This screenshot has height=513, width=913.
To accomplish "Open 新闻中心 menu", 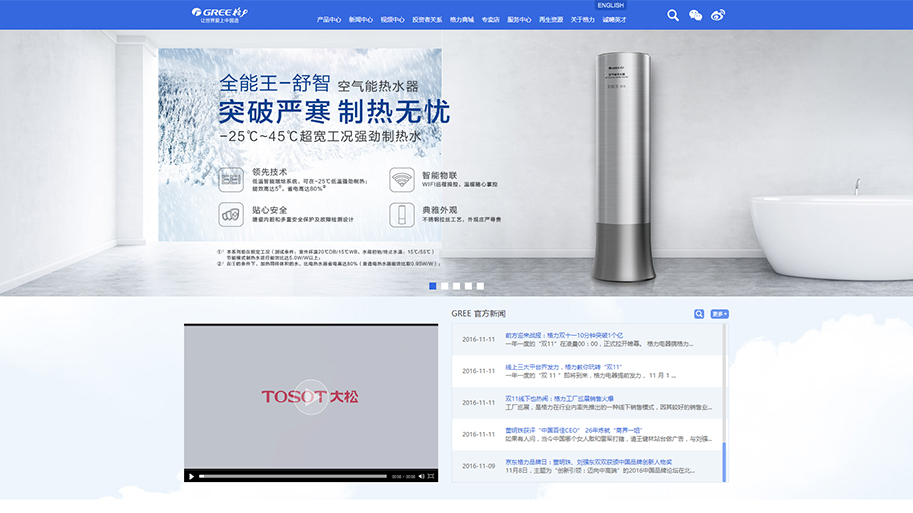I will 360,20.
